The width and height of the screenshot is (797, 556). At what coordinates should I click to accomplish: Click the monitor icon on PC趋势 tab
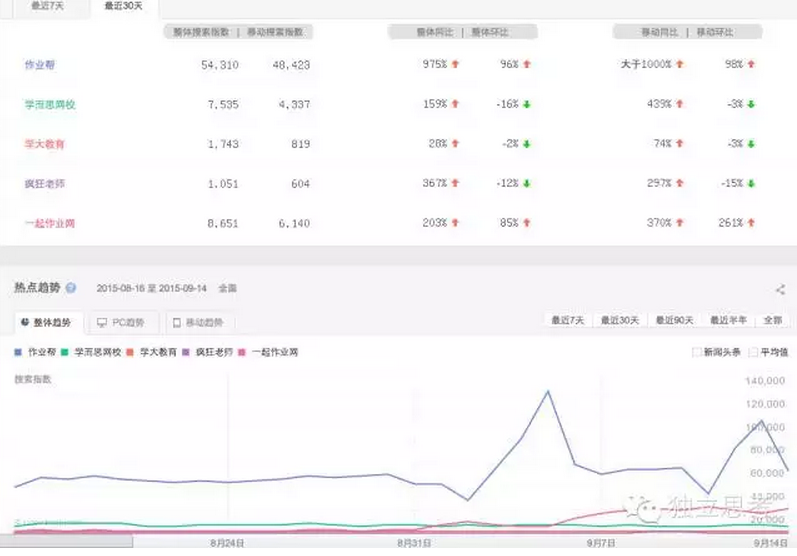pos(102,322)
